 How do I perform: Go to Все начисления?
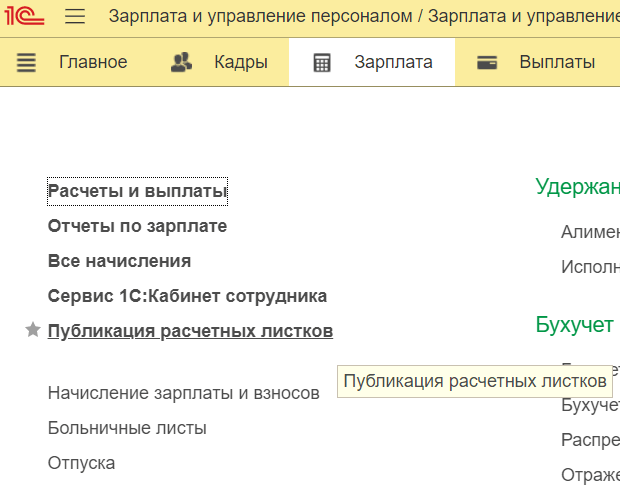tap(119, 261)
